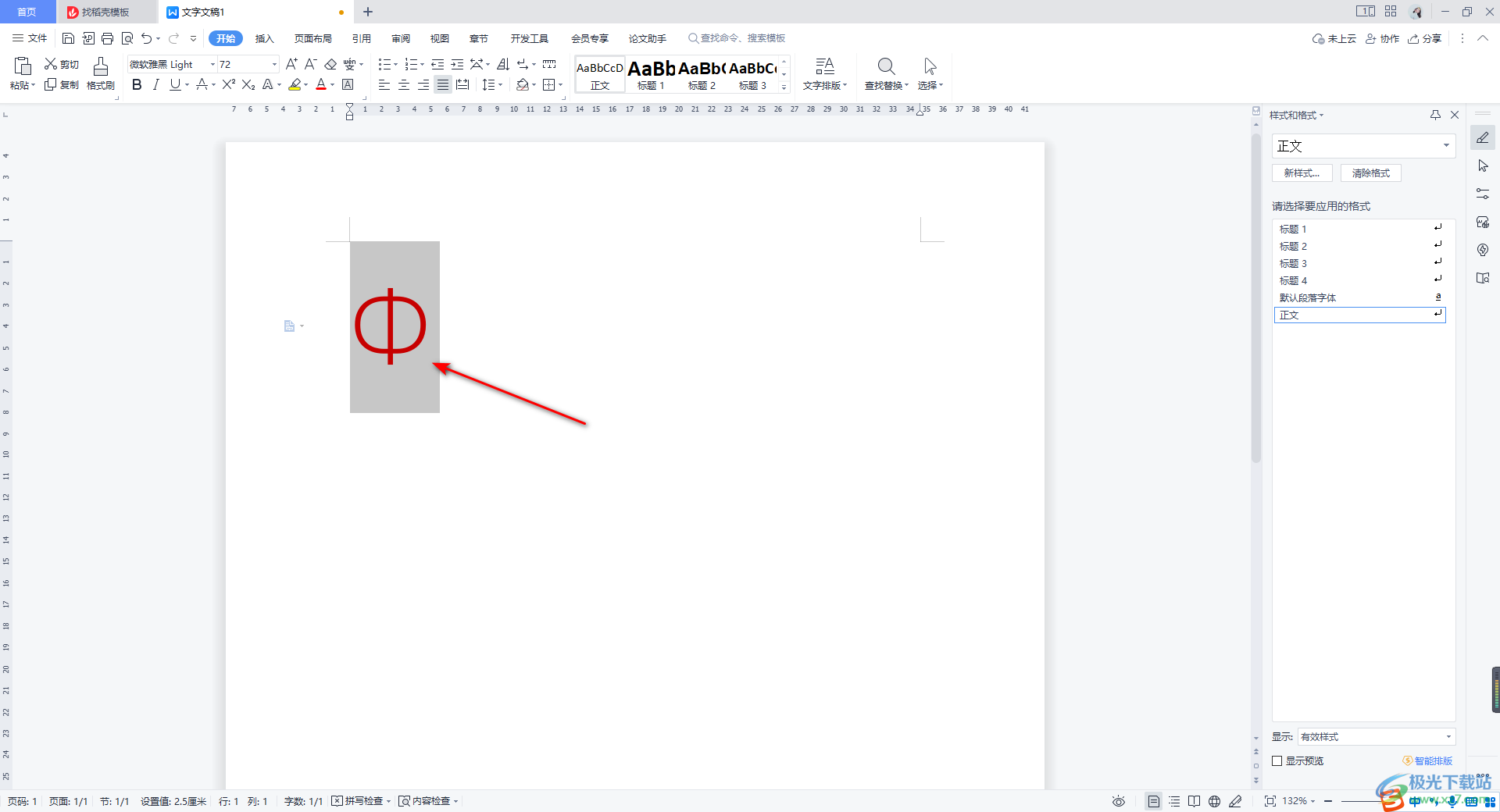Open the Select arrow tool in side bar
The width and height of the screenshot is (1500, 812).
[1483, 166]
